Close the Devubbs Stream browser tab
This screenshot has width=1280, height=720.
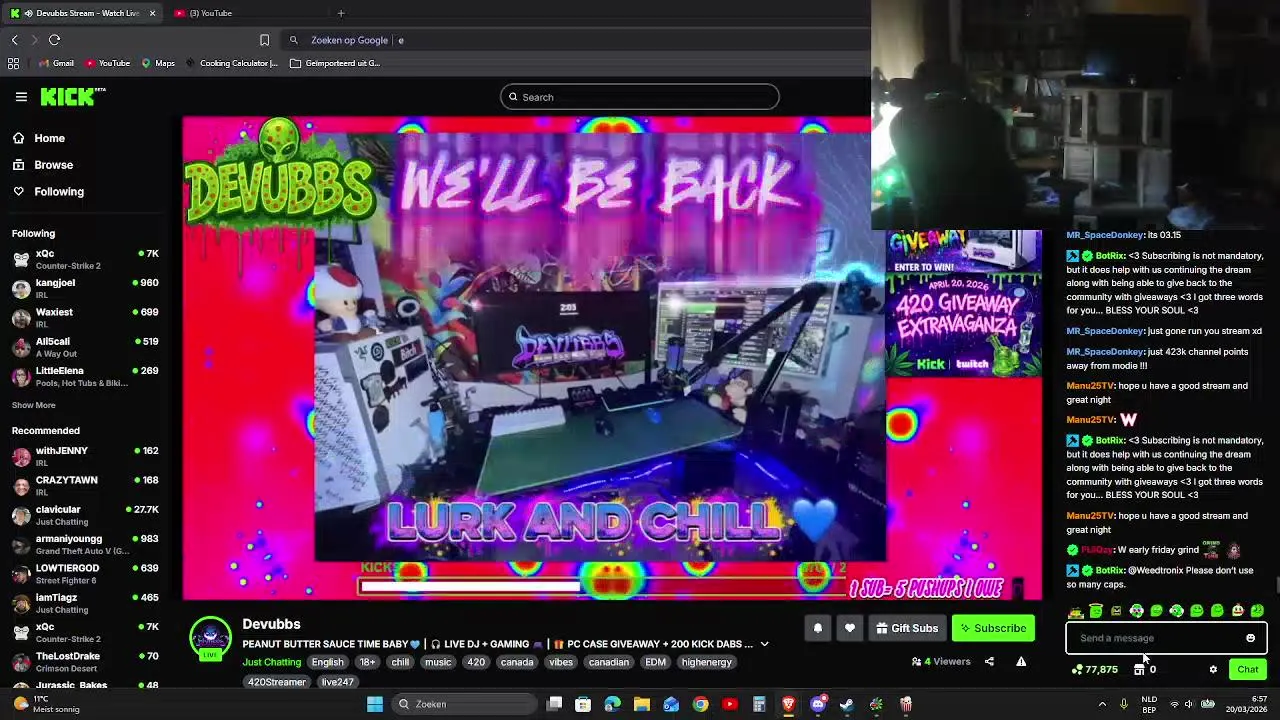(x=152, y=13)
